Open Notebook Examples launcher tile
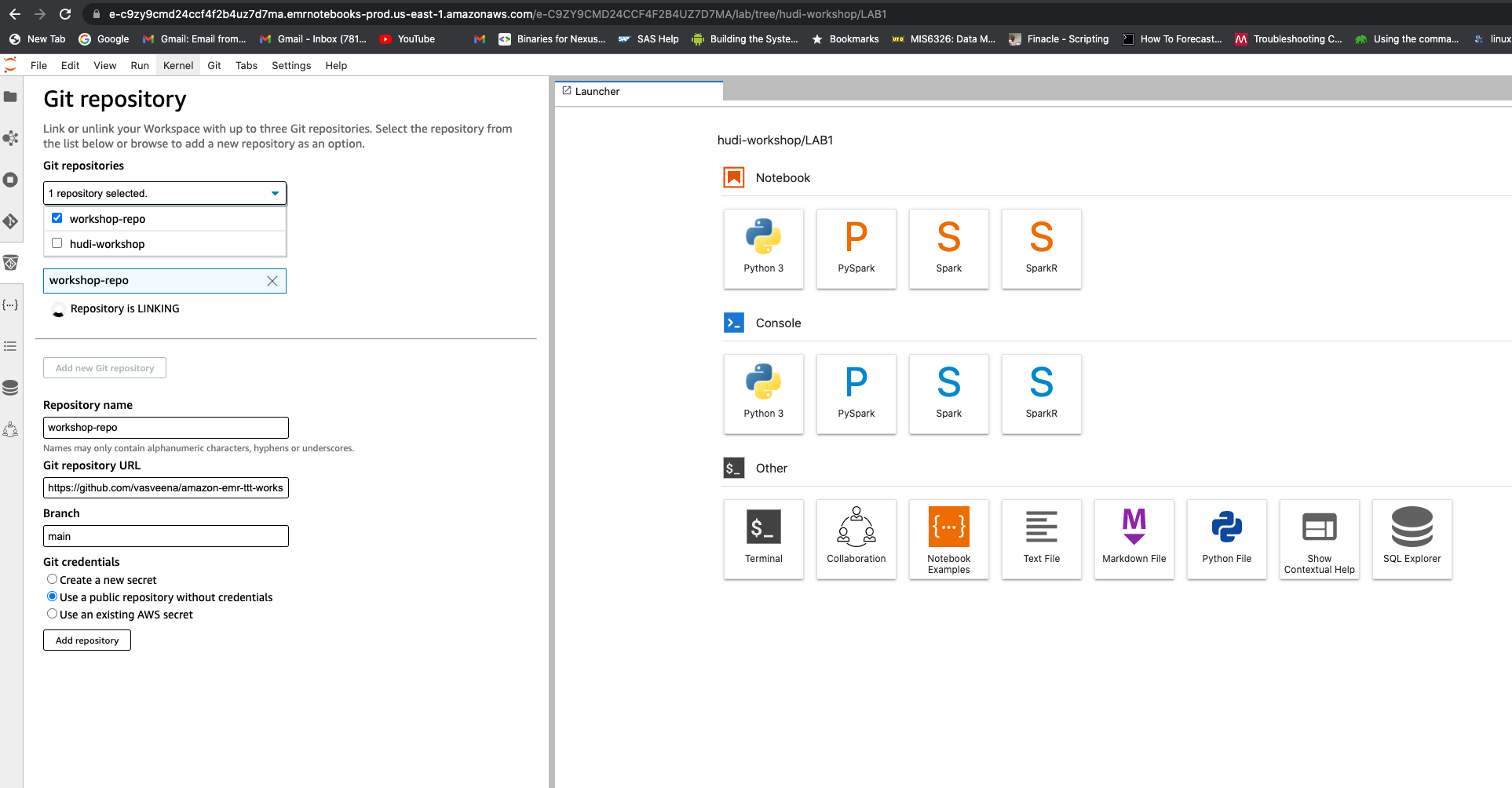This screenshot has width=1512, height=788. (949, 539)
